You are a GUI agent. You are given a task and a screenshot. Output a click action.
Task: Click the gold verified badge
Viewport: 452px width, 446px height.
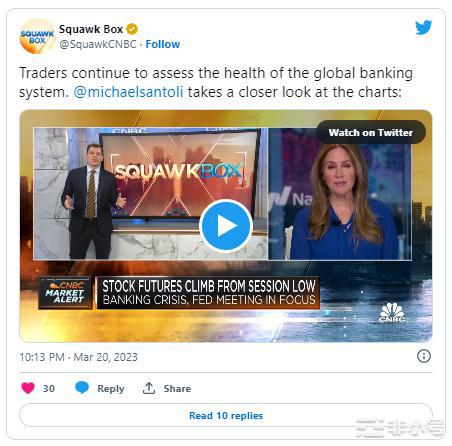tap(132, 29)
